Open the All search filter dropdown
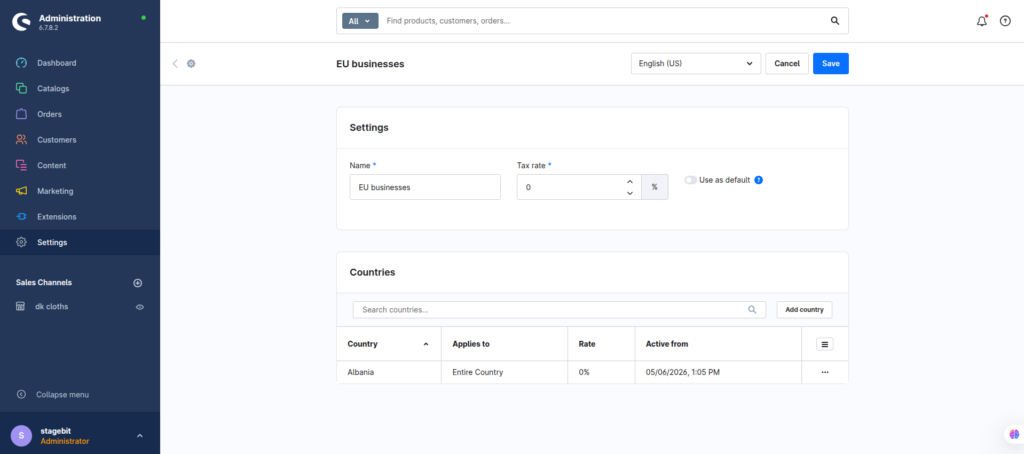Screen dimensions: 1024x454 360,21
